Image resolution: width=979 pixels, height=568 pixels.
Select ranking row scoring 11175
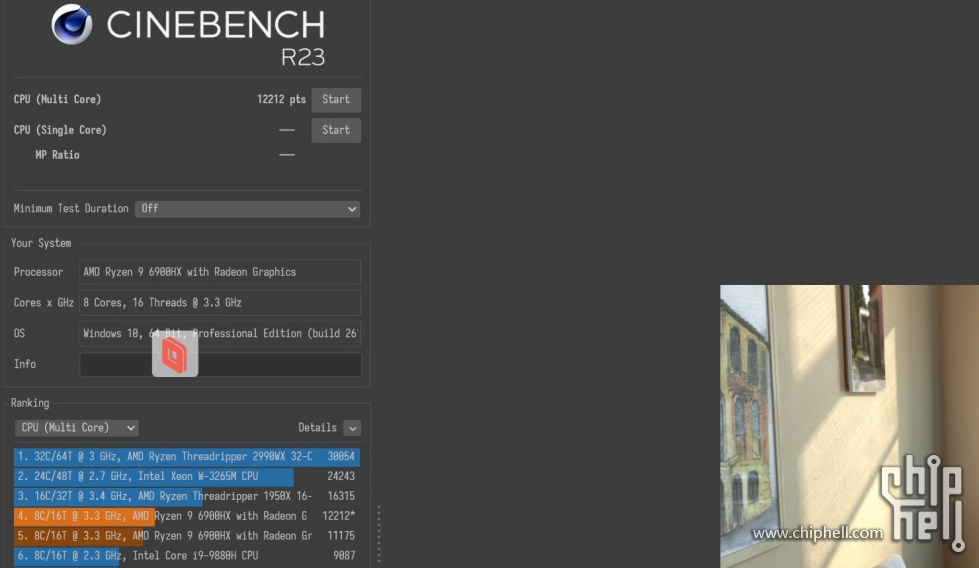(x=187, y=536)
